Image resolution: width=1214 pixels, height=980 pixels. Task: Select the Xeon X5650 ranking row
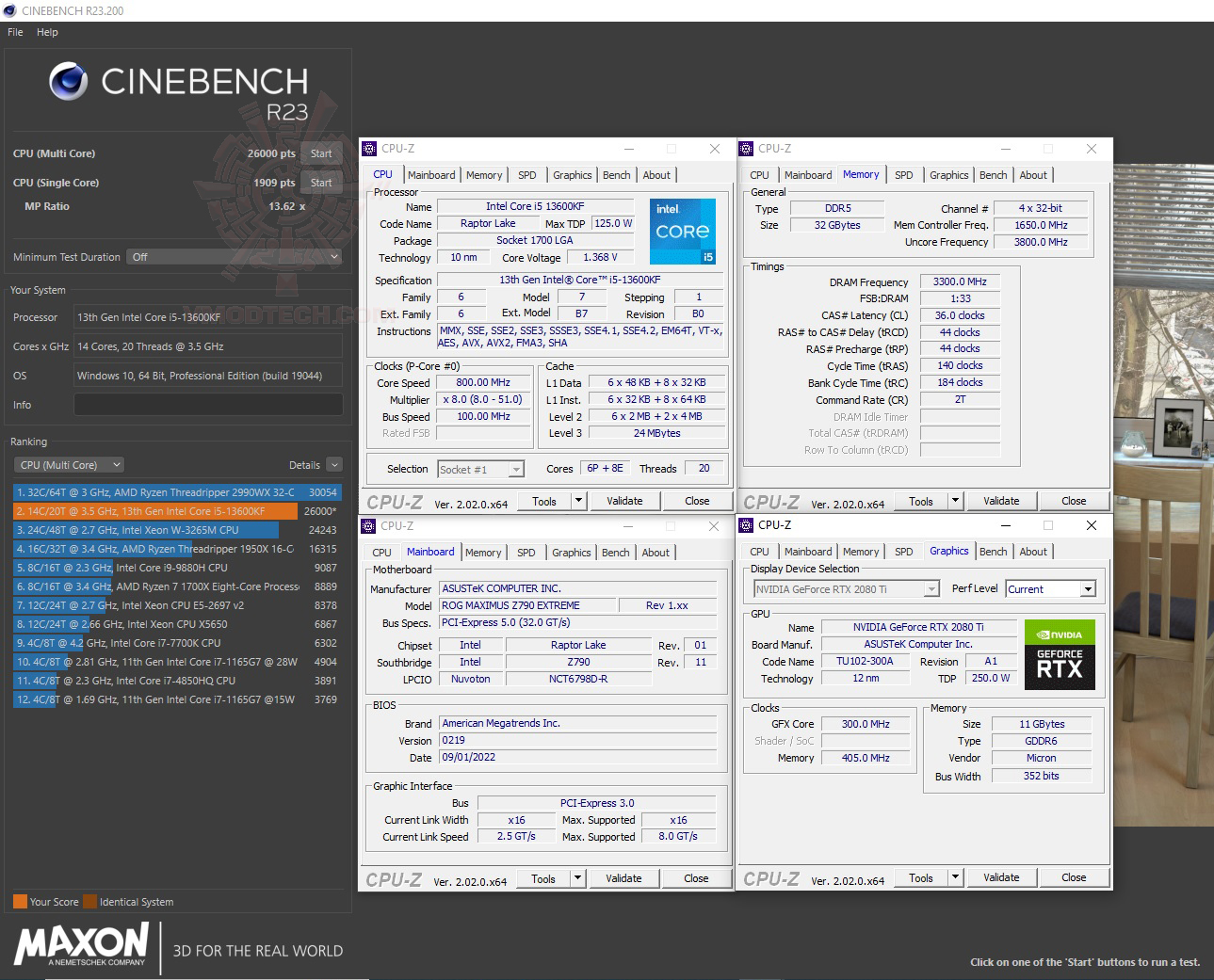point(177,624)
